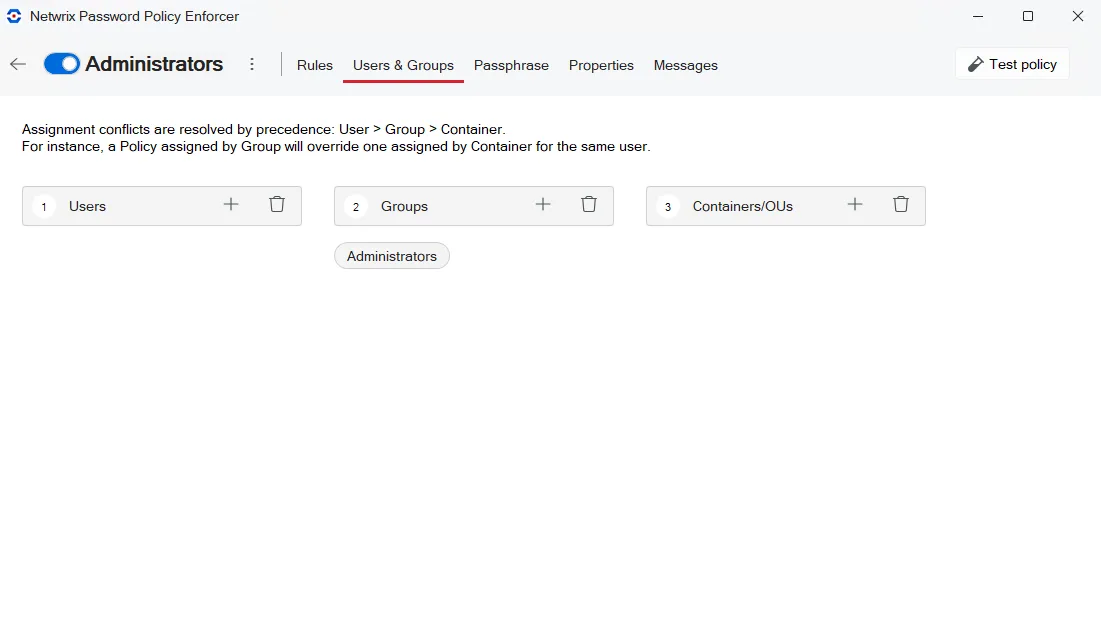This screenshot has height=621, width=1101.
Task: Open the Properties tab
Action: point(601,65)
